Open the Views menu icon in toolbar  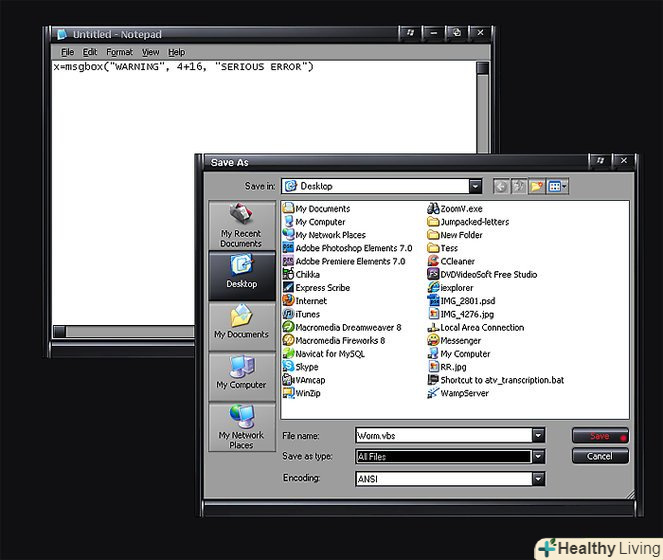point(558,186)
